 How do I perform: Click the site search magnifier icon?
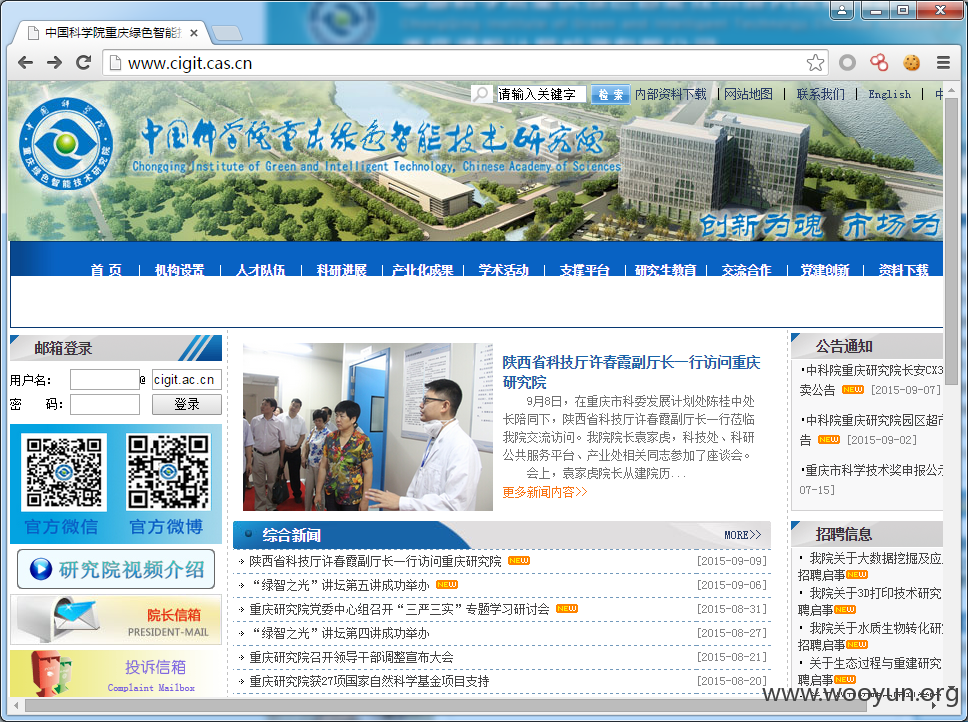coord(482,94)
